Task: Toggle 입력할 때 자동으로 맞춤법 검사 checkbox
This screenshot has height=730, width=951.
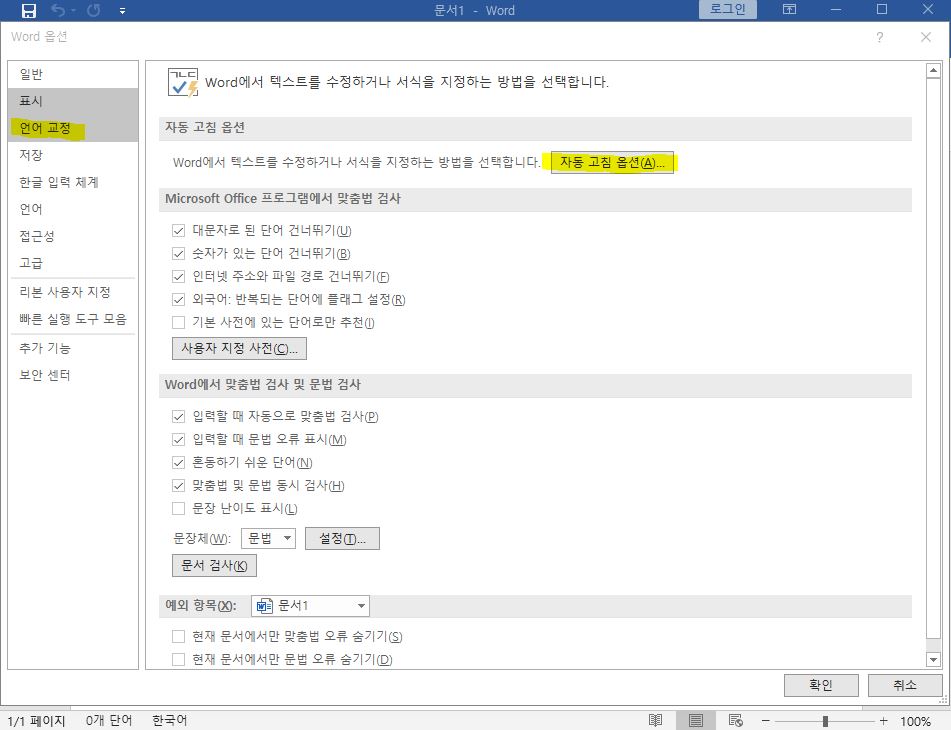Action: (x=178, y=417)
